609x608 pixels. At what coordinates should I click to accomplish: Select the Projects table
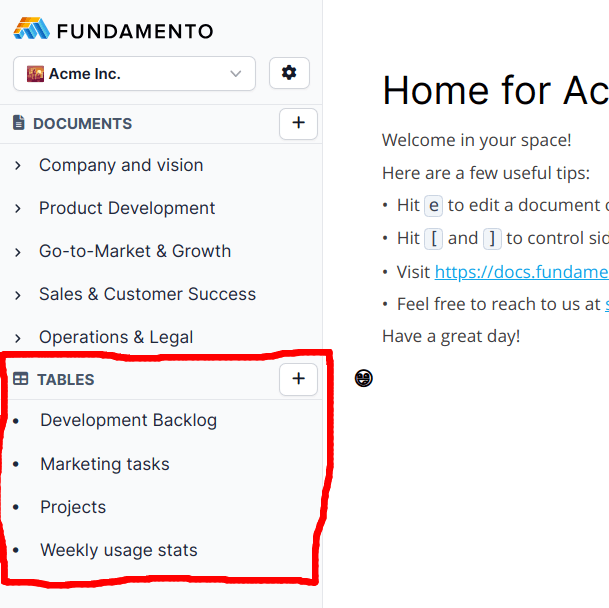coord(73,507)
